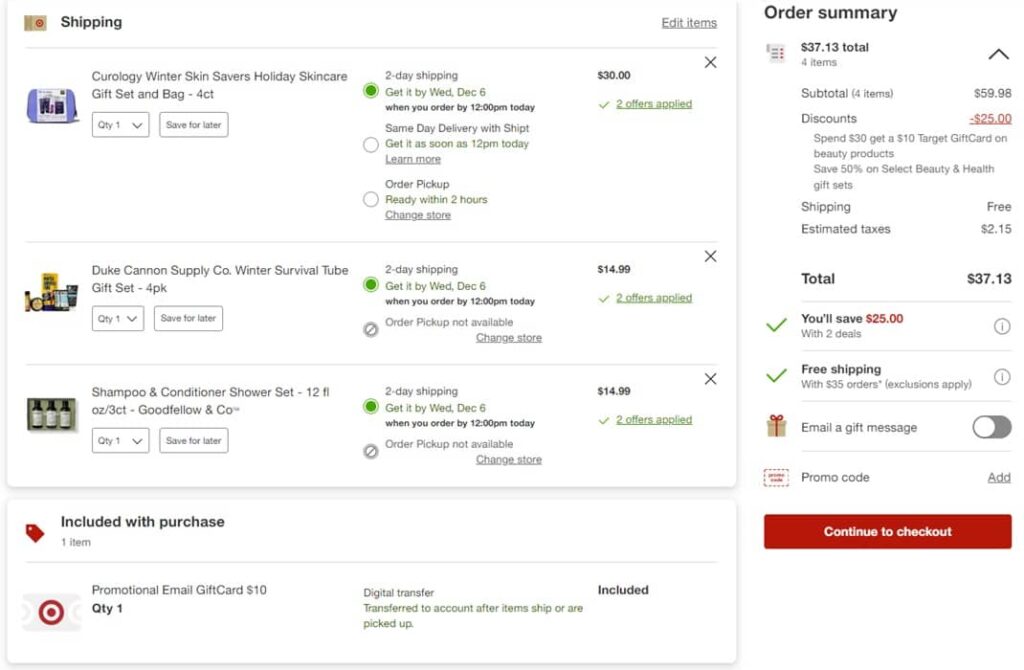Add a promo code
The image size is (1024, 670).
[x=998, y=477]
